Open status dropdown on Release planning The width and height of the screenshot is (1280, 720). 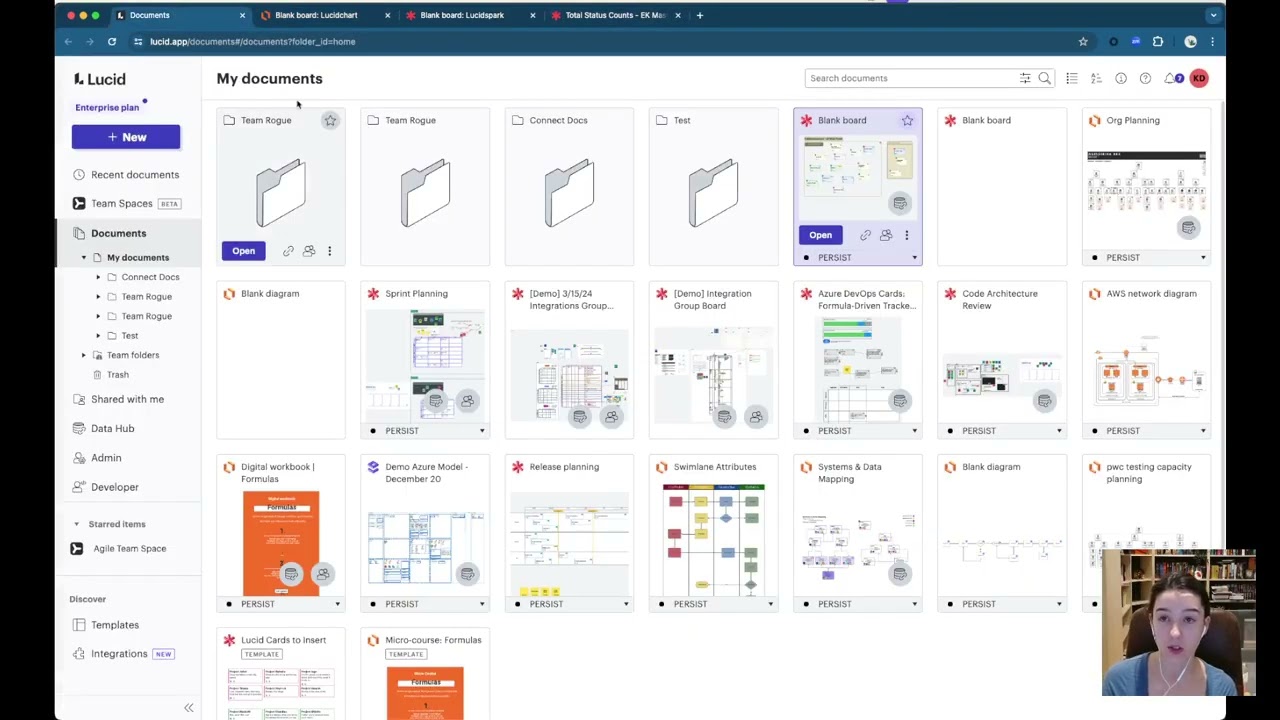(x=626, y=604)
